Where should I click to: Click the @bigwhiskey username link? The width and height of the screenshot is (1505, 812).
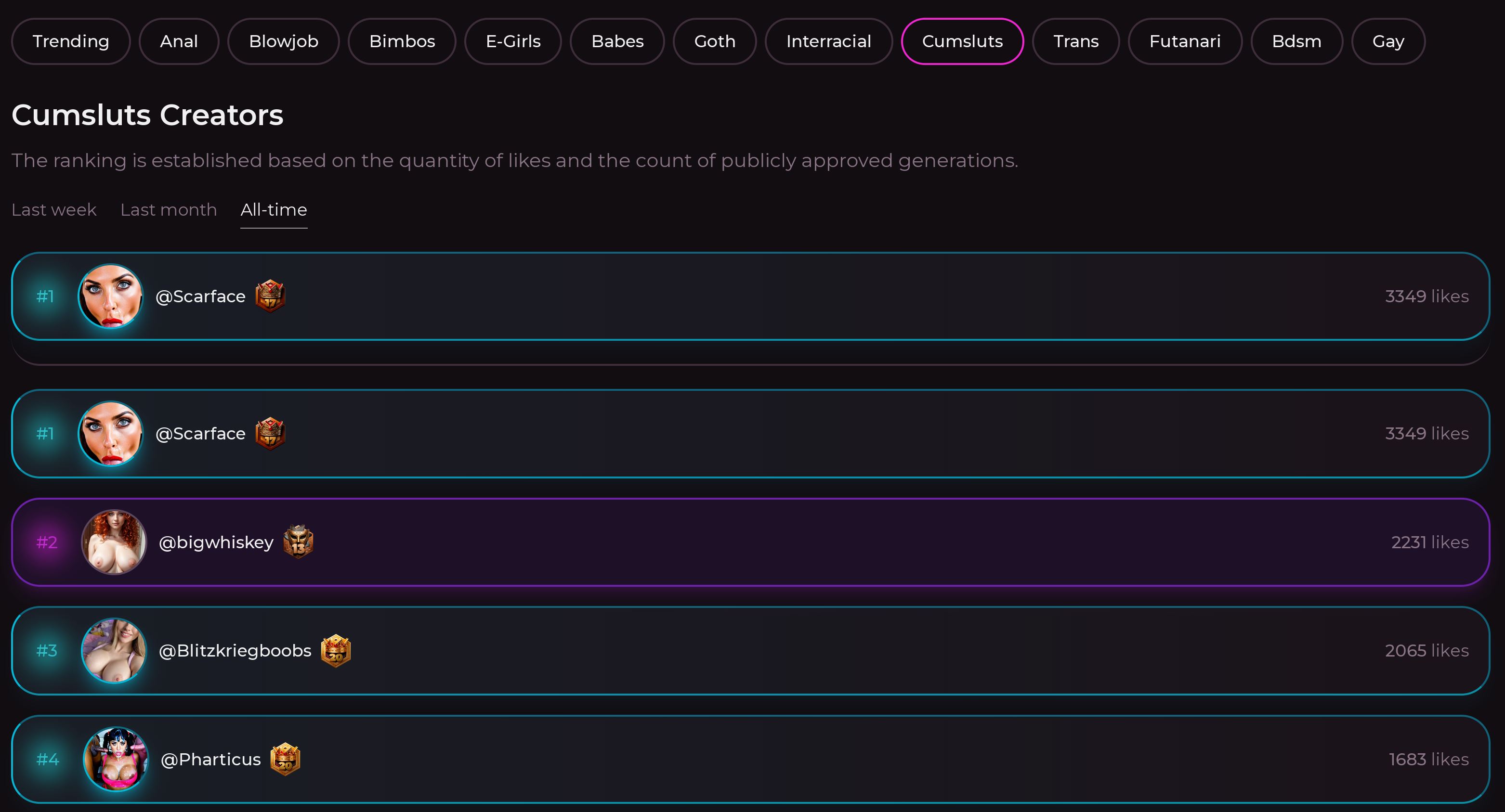point(216,542)
